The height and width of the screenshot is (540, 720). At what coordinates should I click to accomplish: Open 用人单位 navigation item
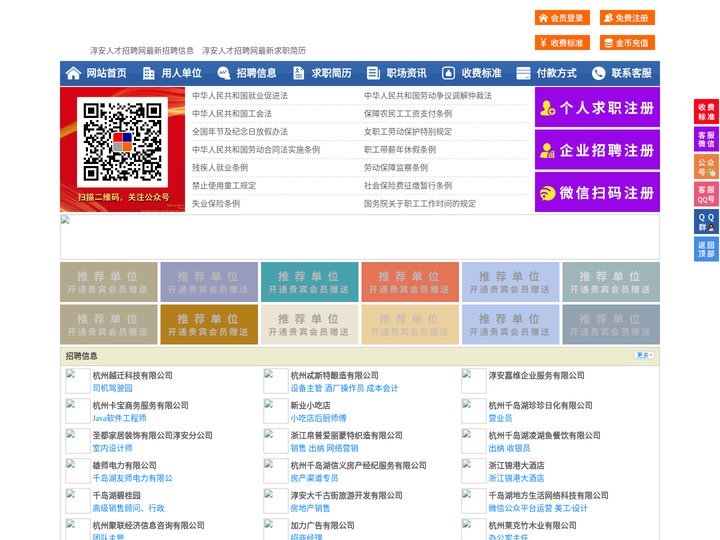[181, 73]
